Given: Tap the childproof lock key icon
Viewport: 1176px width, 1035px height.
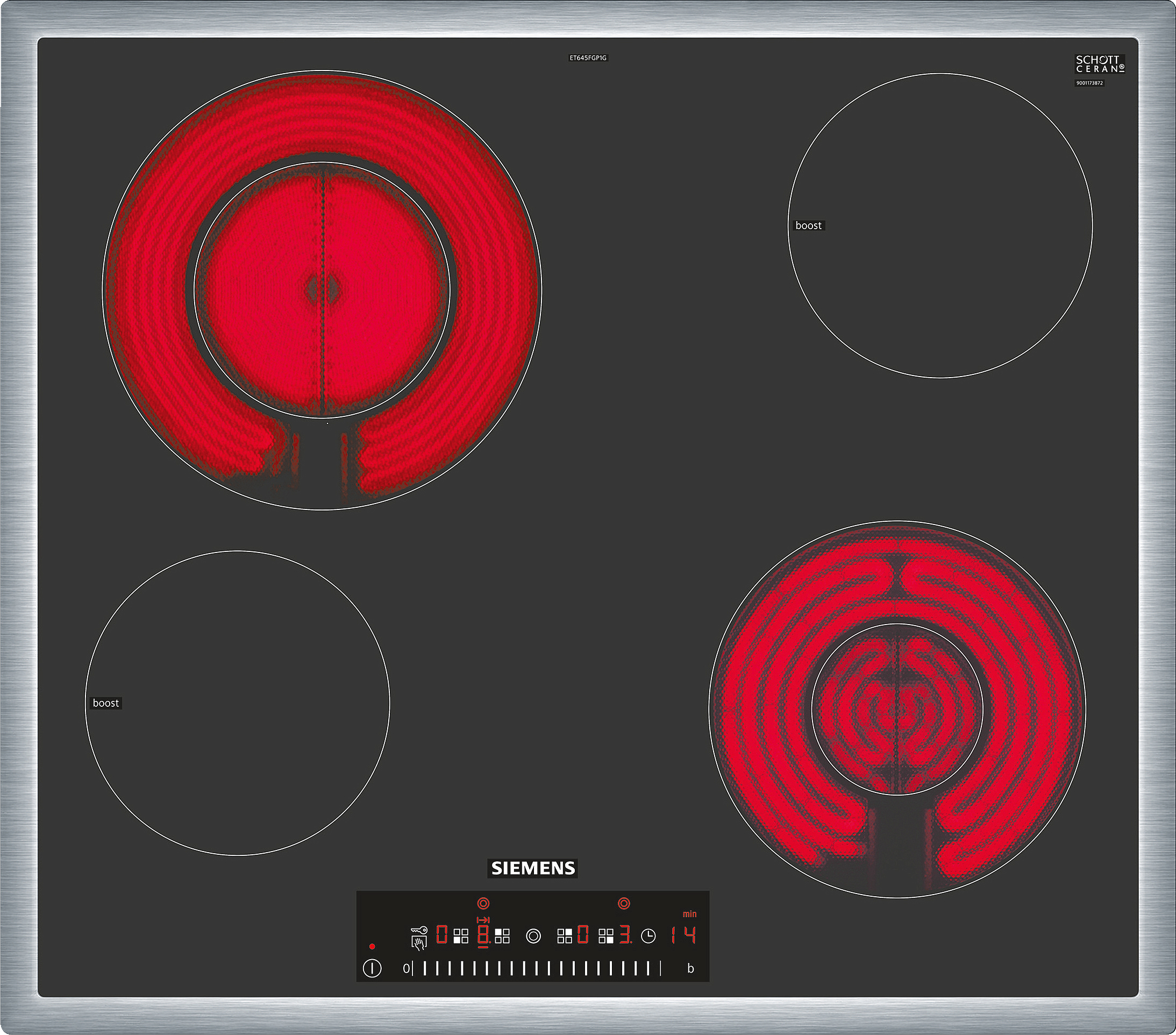Looking at the screenshot, I should tap(419, 930).
